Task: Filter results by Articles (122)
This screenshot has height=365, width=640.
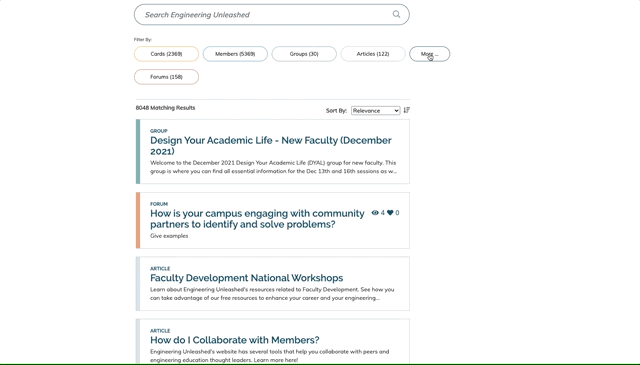Action: click(x=373, y=54)
